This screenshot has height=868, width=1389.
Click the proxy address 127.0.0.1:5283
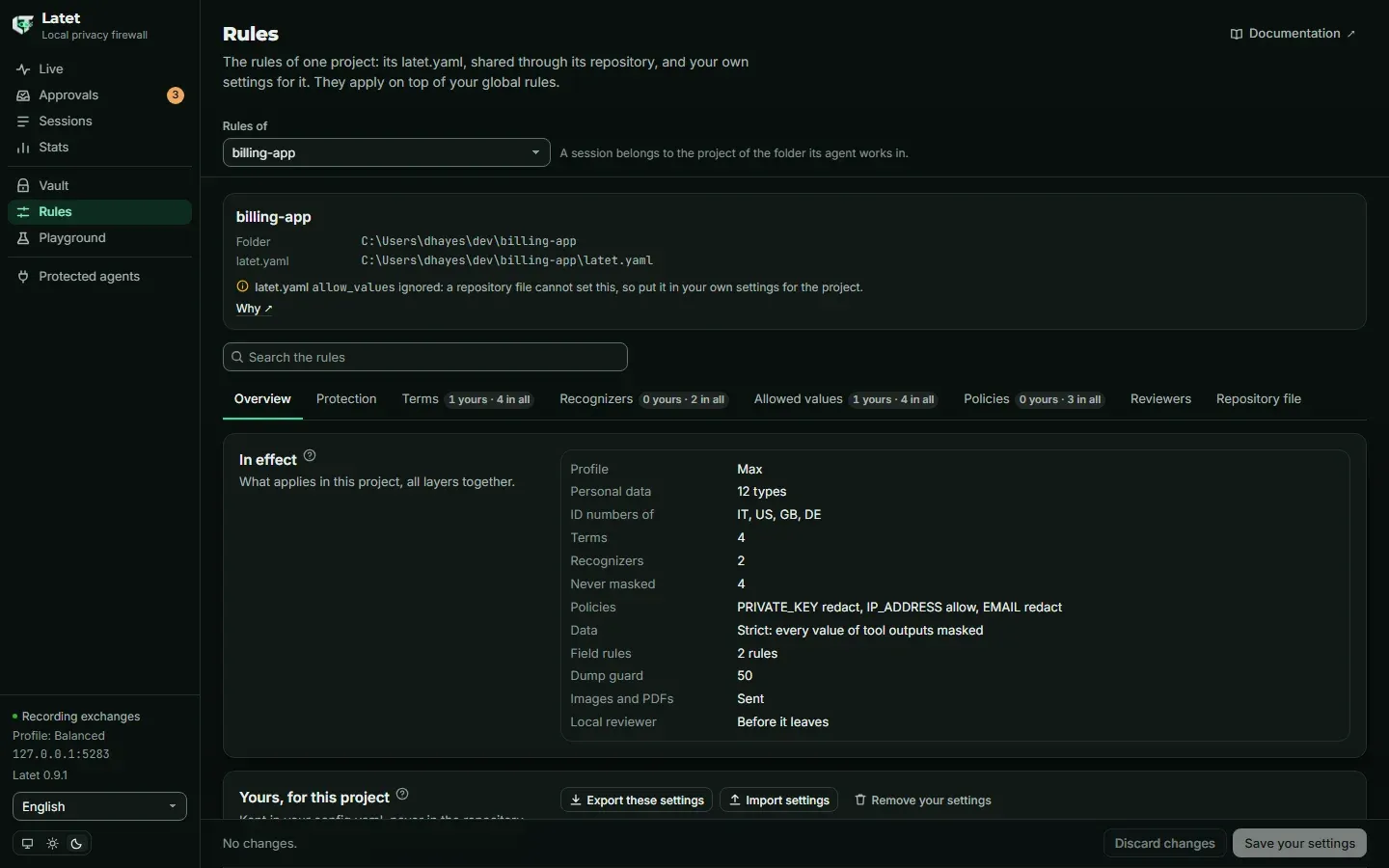61,754
